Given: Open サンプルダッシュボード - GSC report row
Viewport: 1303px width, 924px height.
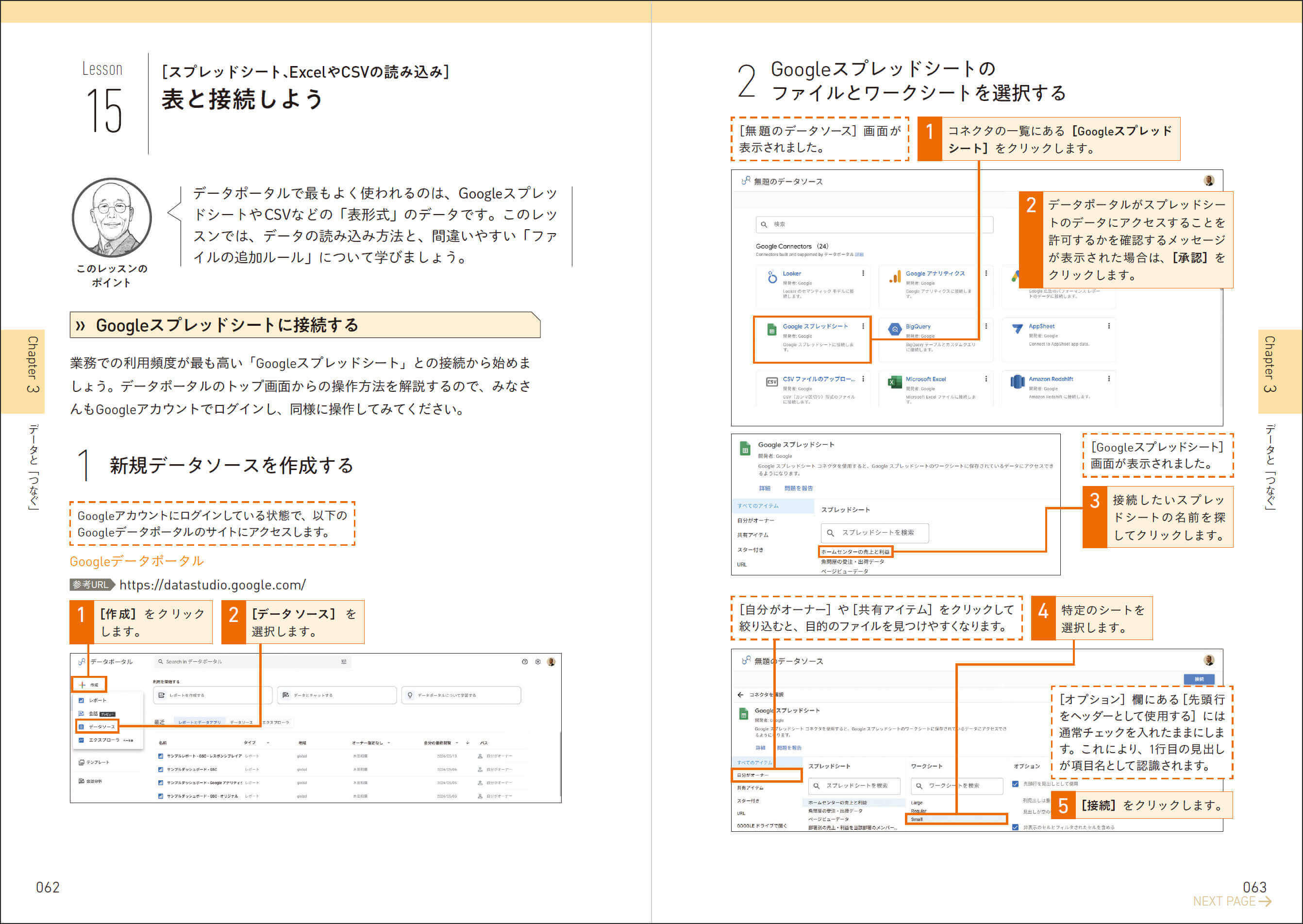Looking at the screenshot, I should [188, 769].
